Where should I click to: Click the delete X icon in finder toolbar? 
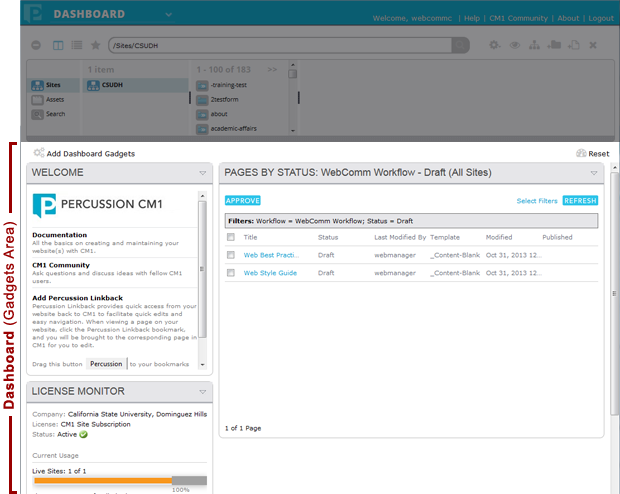click(x=593, y=45)
